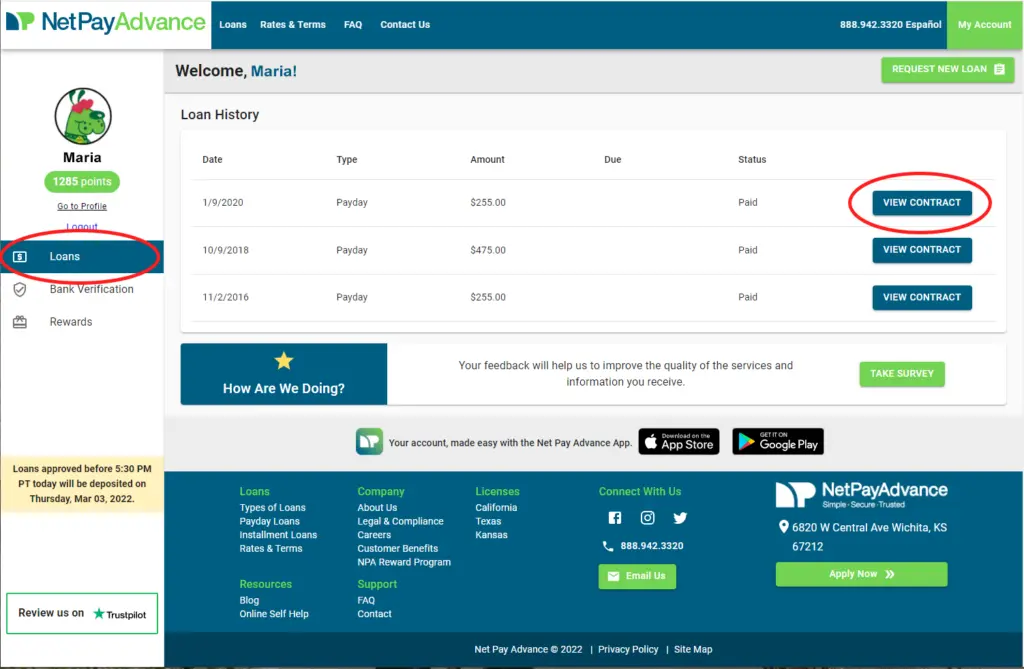Open Contact Us in top navigation
The image size is (1024, 669).
click(x=405, y=25)
